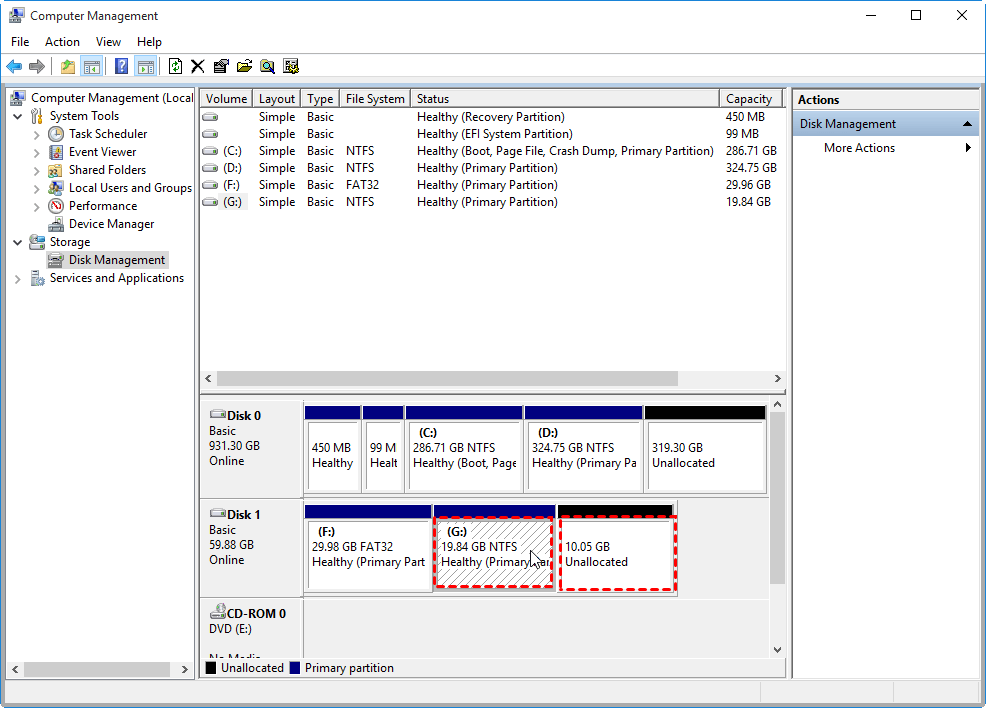Click the Refresh icon on the toolbar

pos(175,66)
